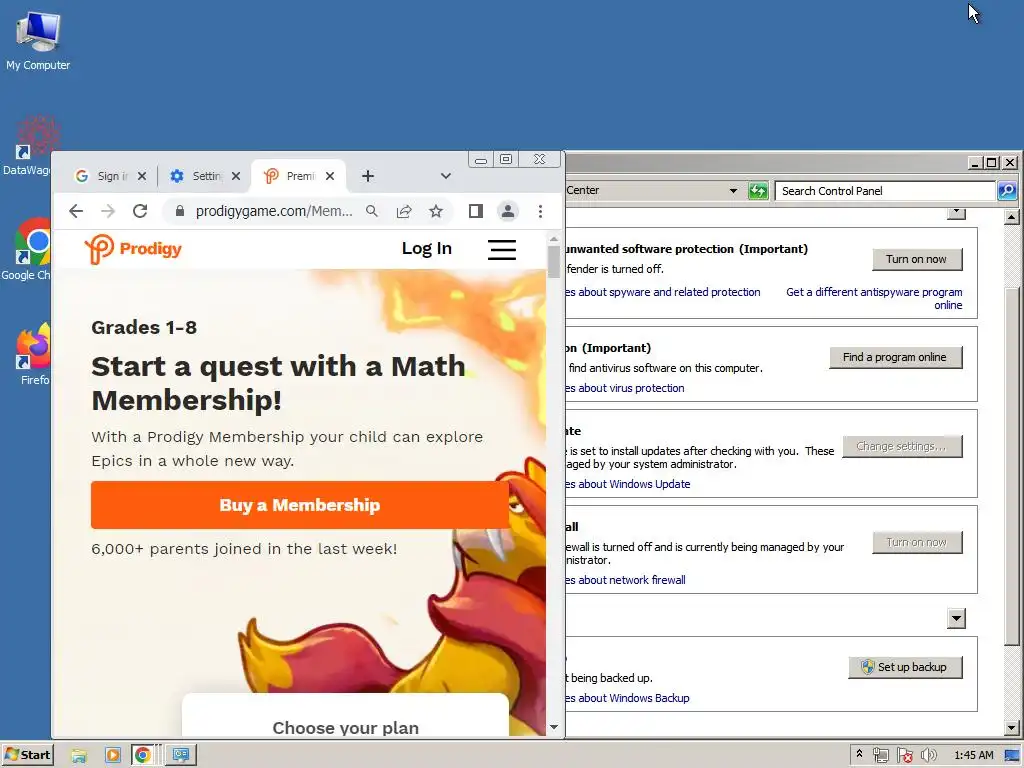Click the Prodigy logo
The image size is (1024, 768).
133,249
